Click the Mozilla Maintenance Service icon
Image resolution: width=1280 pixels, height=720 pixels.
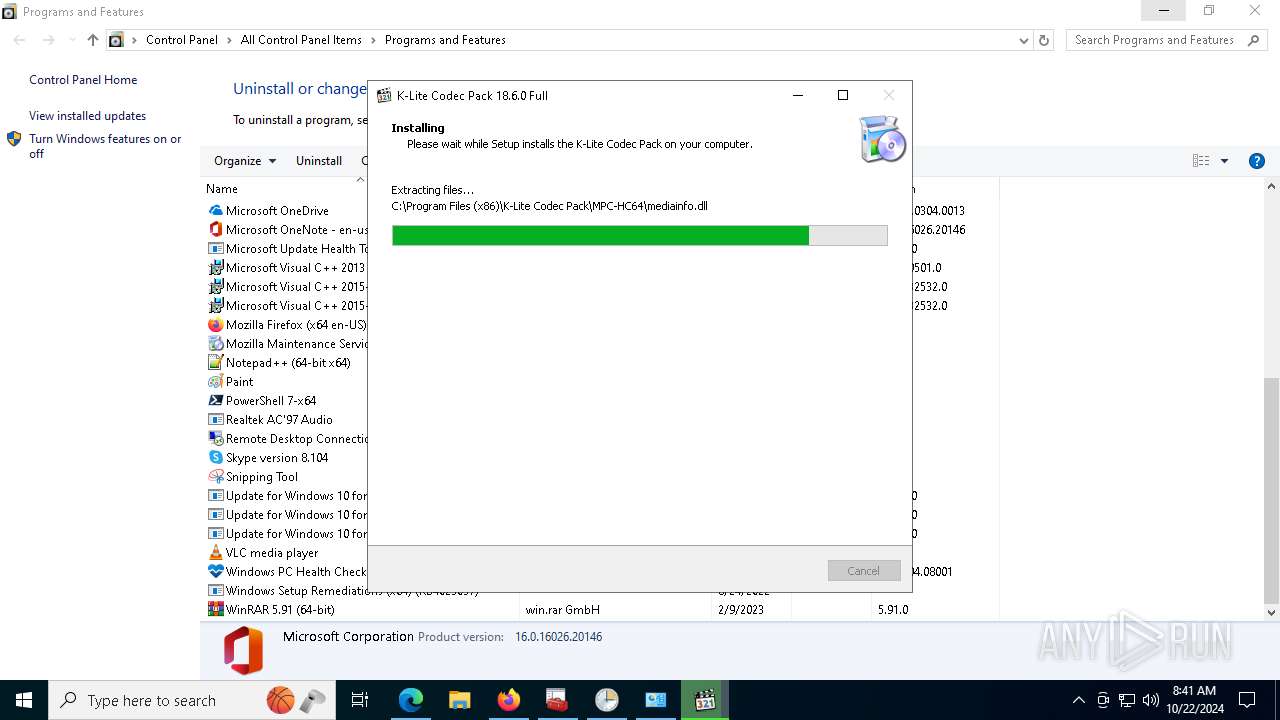click(x=215, y=343)
